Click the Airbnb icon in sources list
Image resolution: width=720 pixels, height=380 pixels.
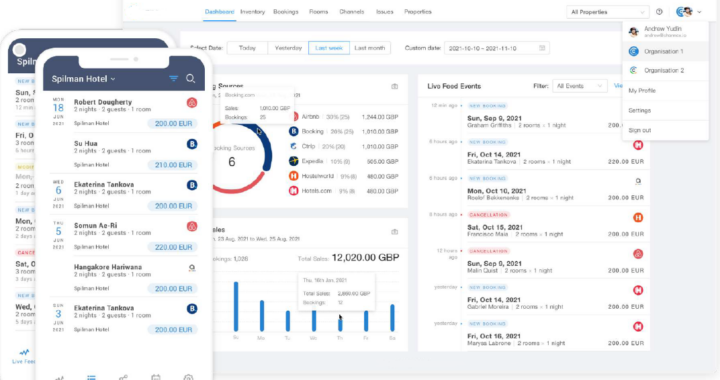click(x=294, y=117)
